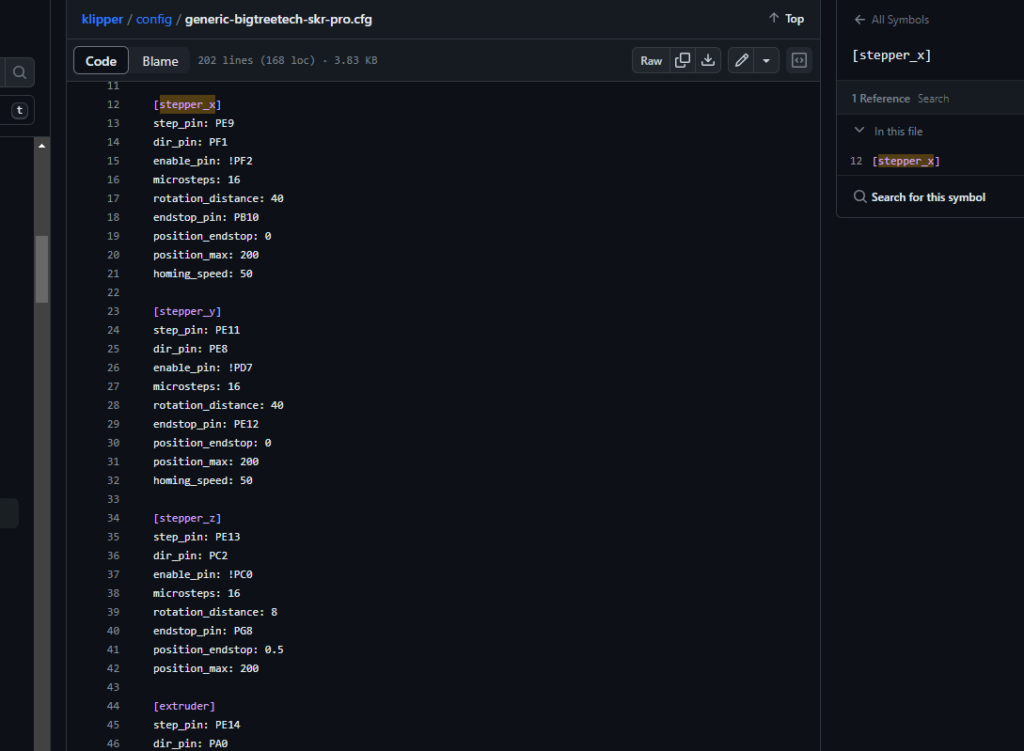Click 'step_pin: PE11' line

coord(197,330)
